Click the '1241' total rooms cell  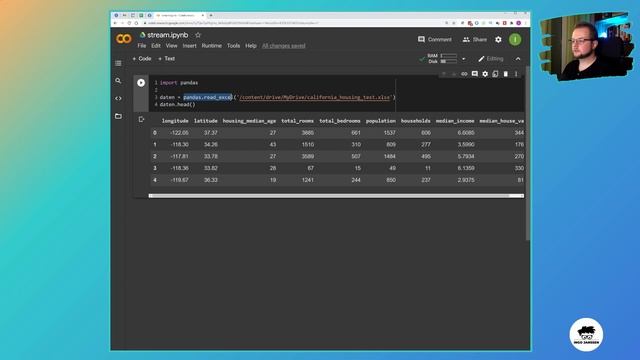(x=308, y=180)
